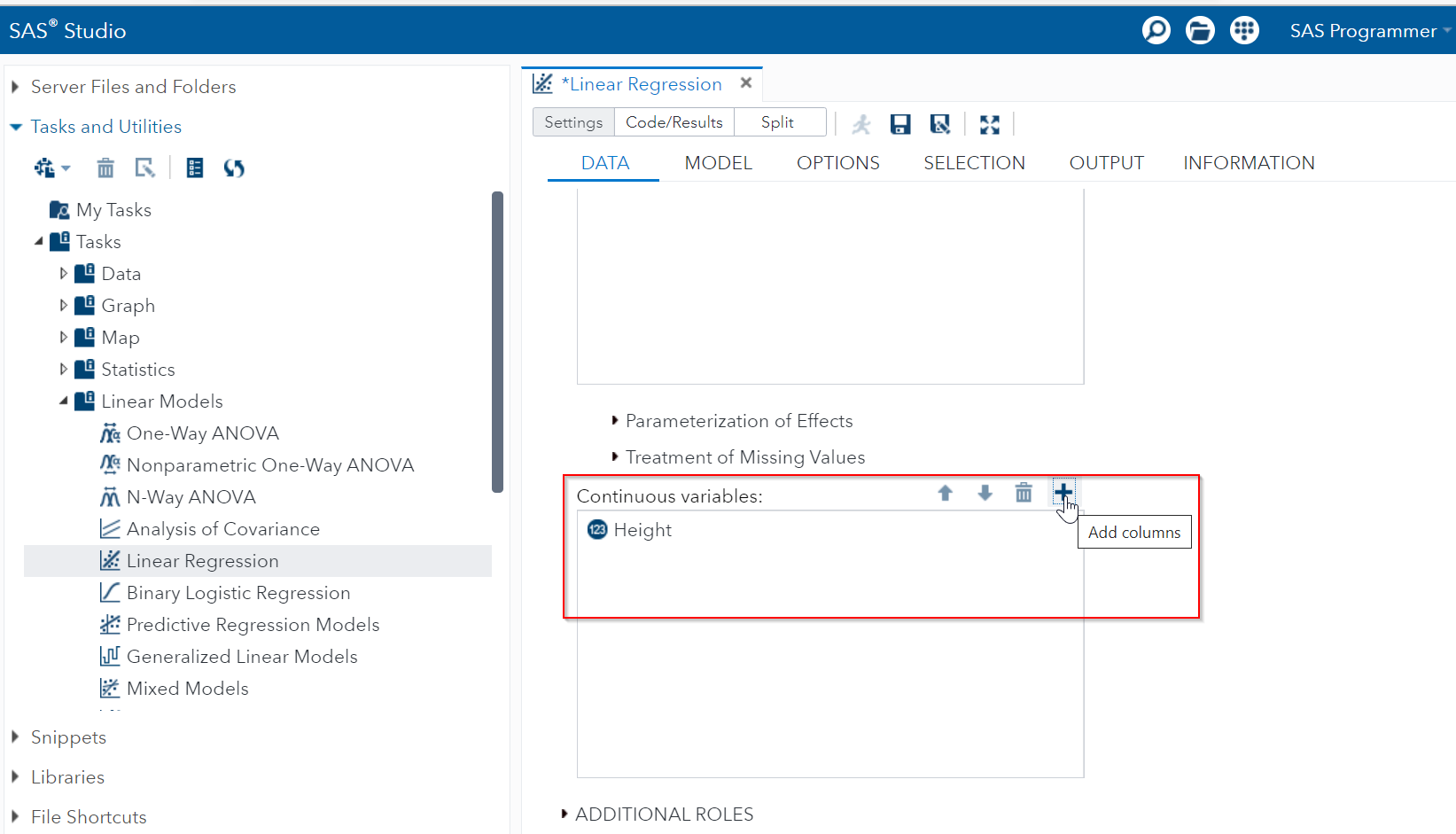Delete the selected task
Screen dimensions: 1456x834
pyautogui.click(x=105, y=168)
